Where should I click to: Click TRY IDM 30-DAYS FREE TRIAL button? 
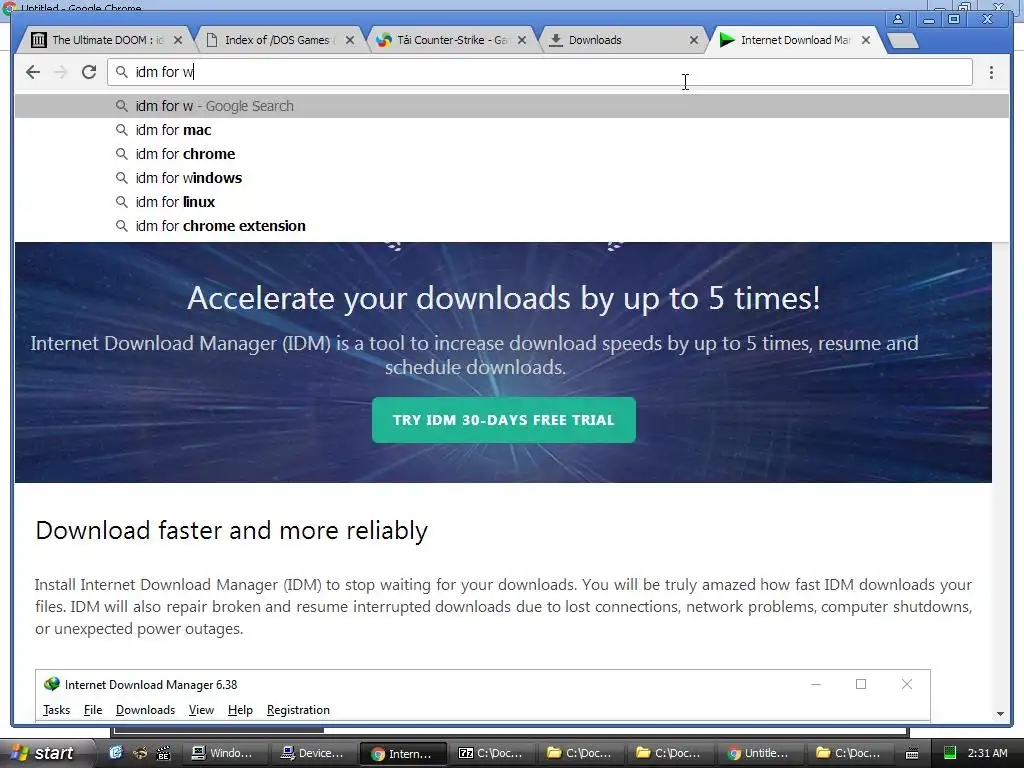(504, 420)
